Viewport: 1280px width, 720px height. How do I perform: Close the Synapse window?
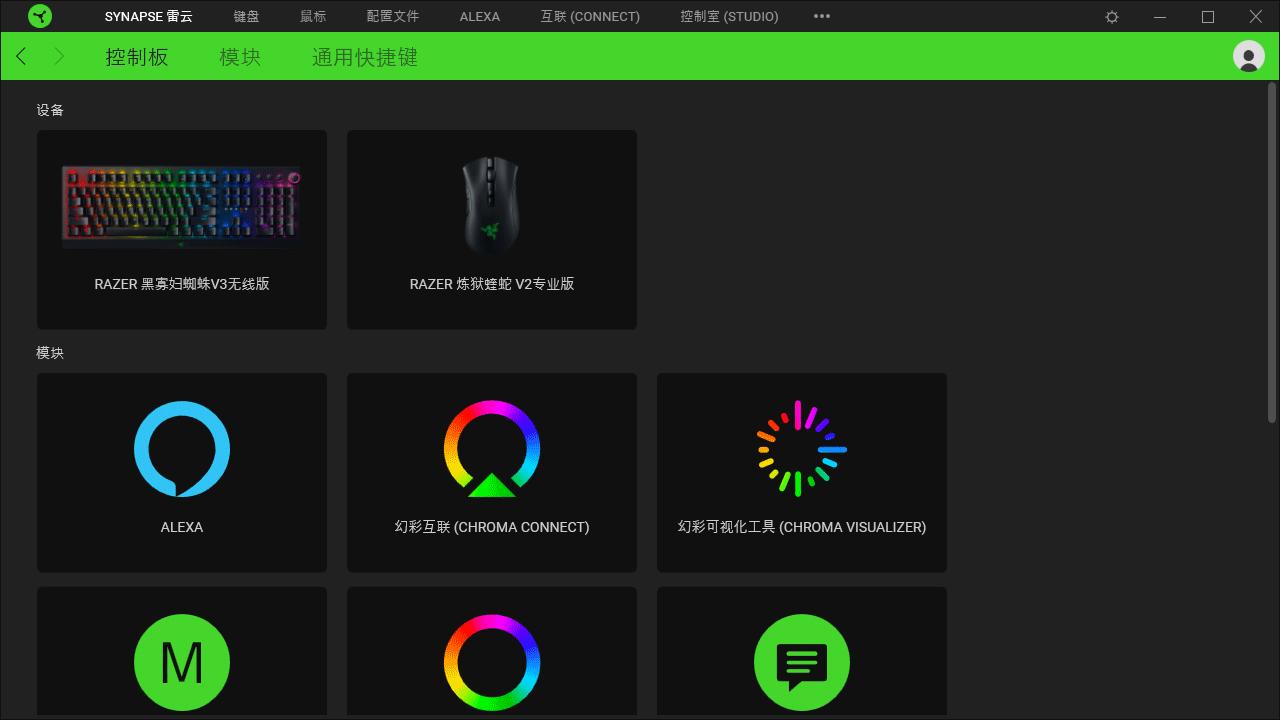(1256, 17)
